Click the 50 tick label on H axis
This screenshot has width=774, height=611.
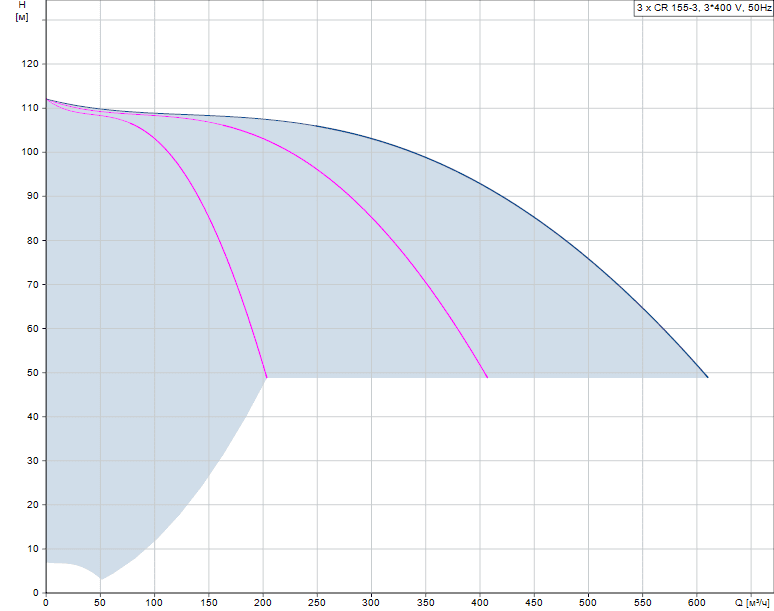(32, 373)
